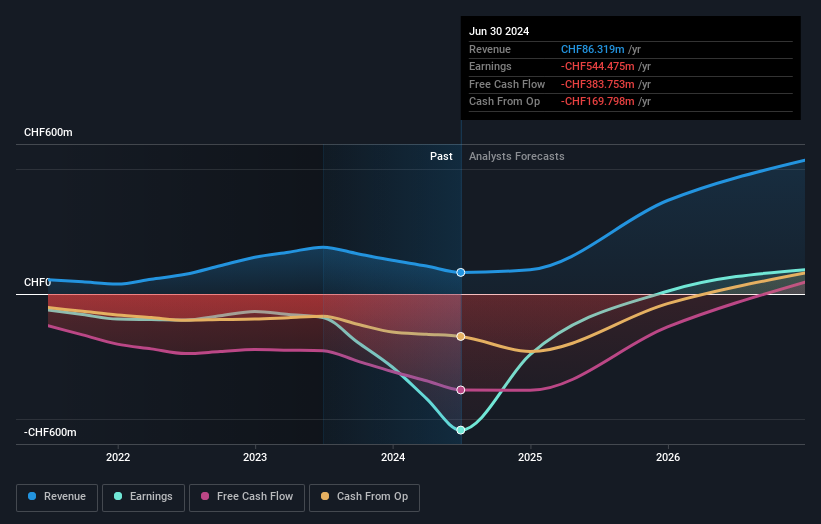
Task: Click the Revenue row label in tooltip
Action: (490, 49)
